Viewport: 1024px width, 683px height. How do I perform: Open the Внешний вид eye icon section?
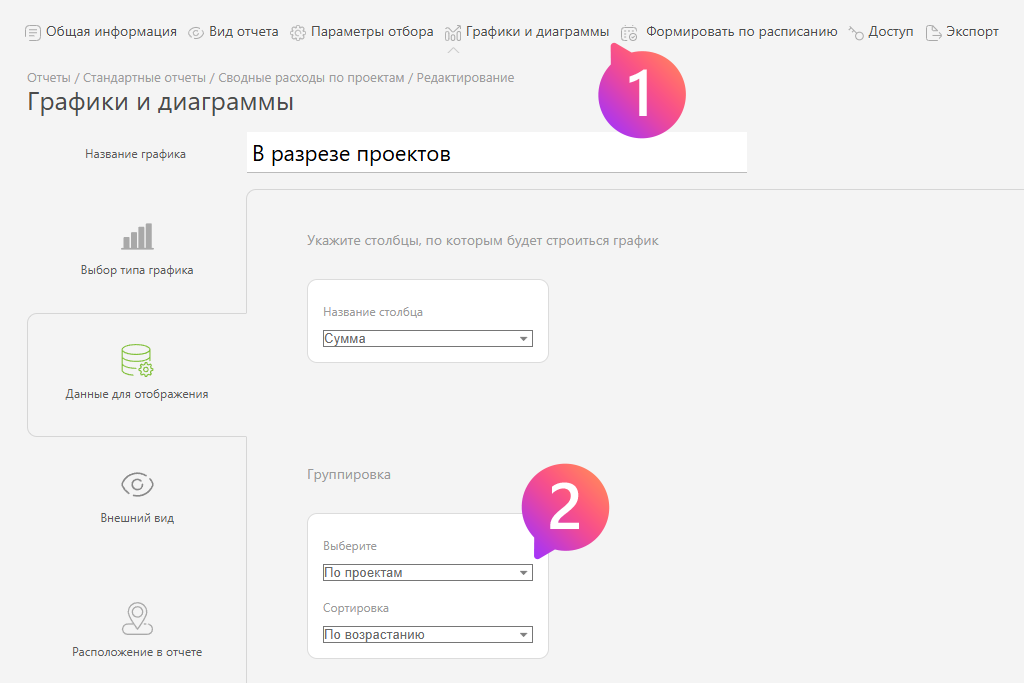coord(137,485)
